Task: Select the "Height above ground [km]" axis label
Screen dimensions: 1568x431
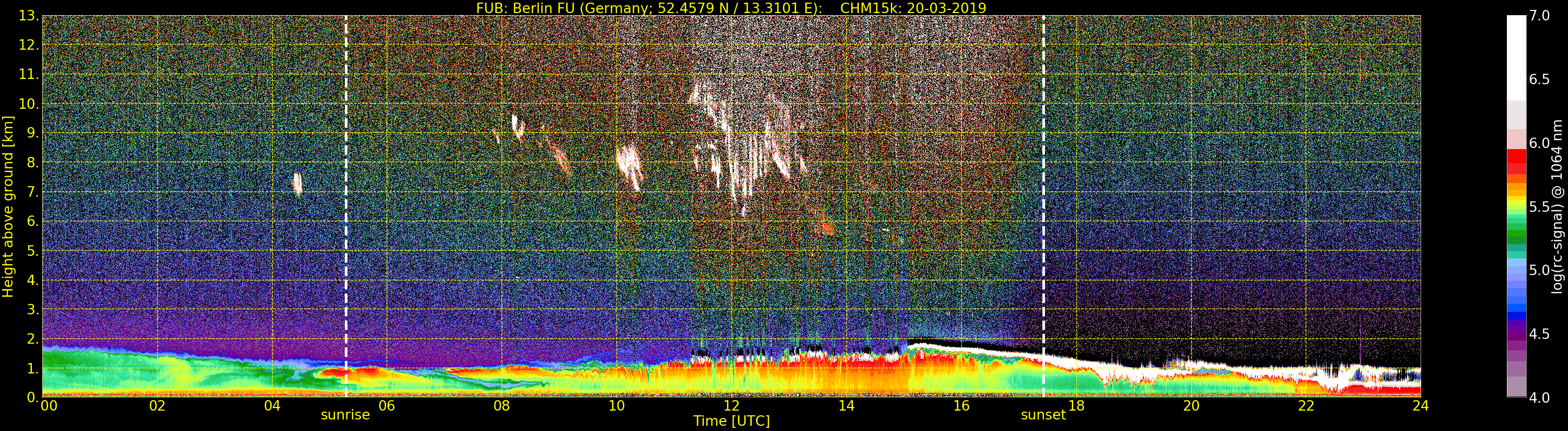Action: (8, 206)
